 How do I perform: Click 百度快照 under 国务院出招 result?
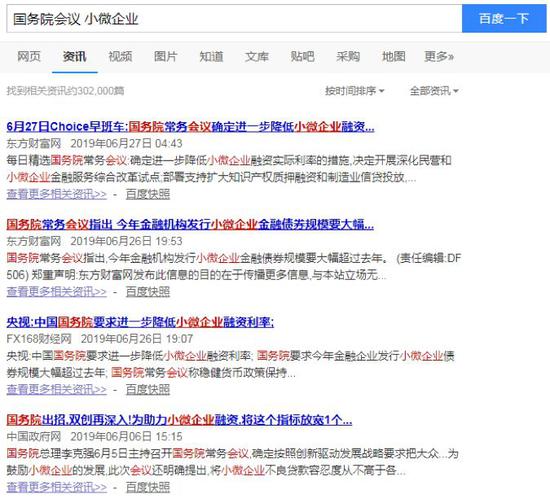[x=148, y=487]
